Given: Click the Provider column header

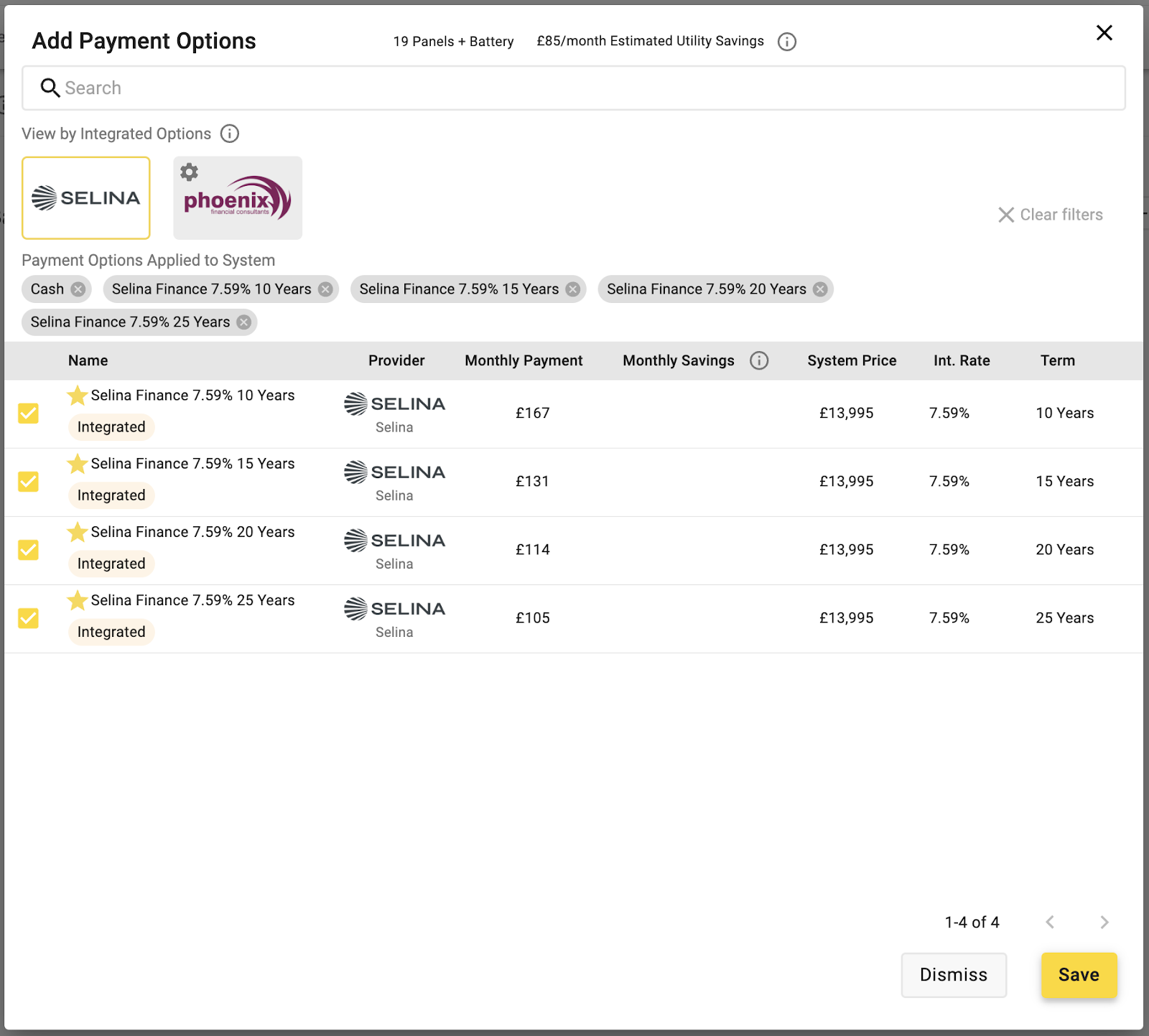Looking at the screenshot, I should (396, 360).
